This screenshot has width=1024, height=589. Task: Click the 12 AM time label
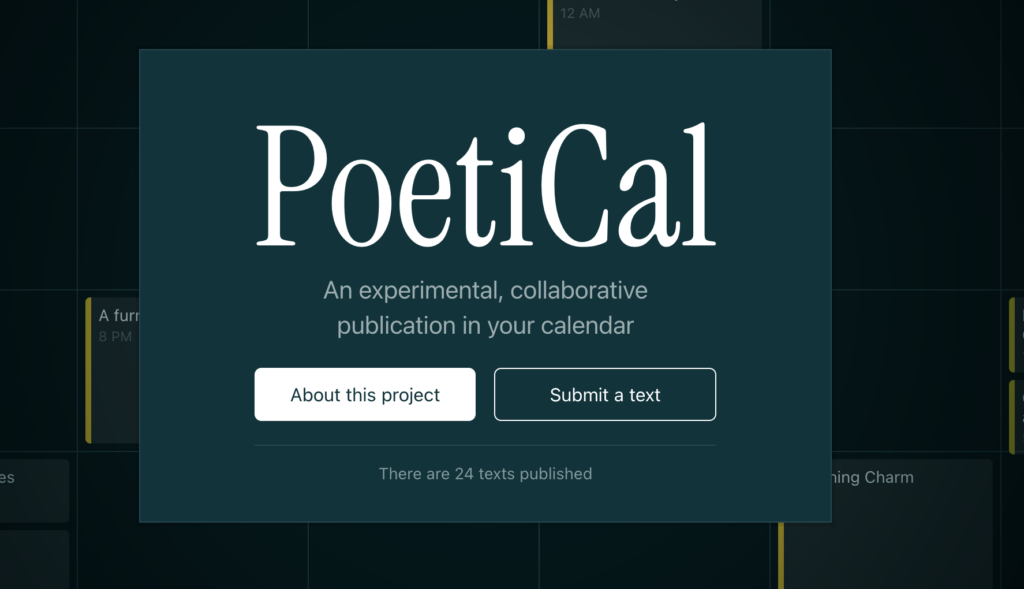(580, 13)
